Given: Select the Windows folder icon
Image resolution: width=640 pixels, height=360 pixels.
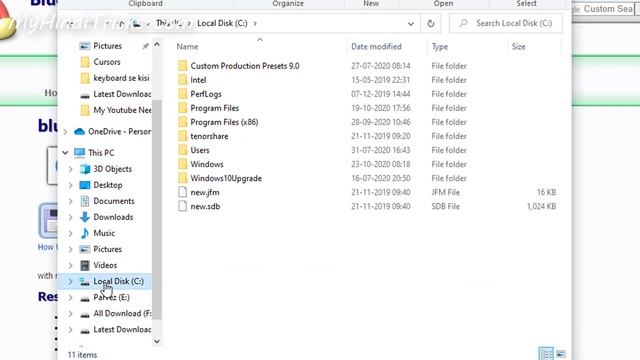Looking at the screenshot, I should point(182,164).
